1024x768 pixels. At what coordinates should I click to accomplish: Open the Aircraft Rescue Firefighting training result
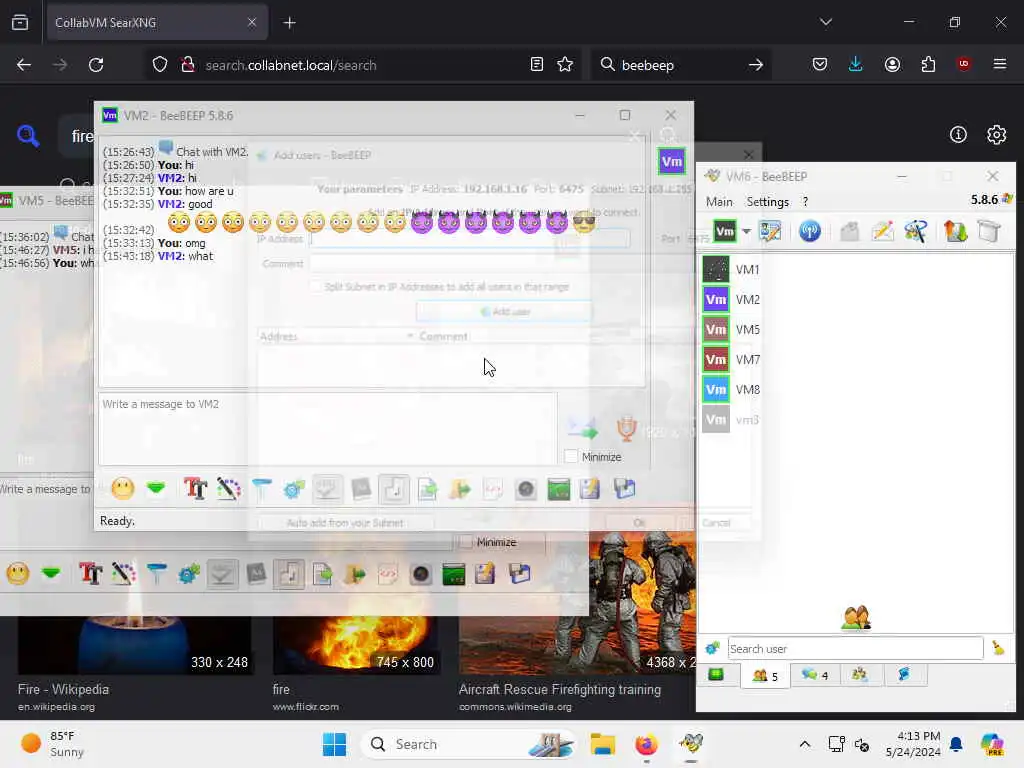pos(560,689)
